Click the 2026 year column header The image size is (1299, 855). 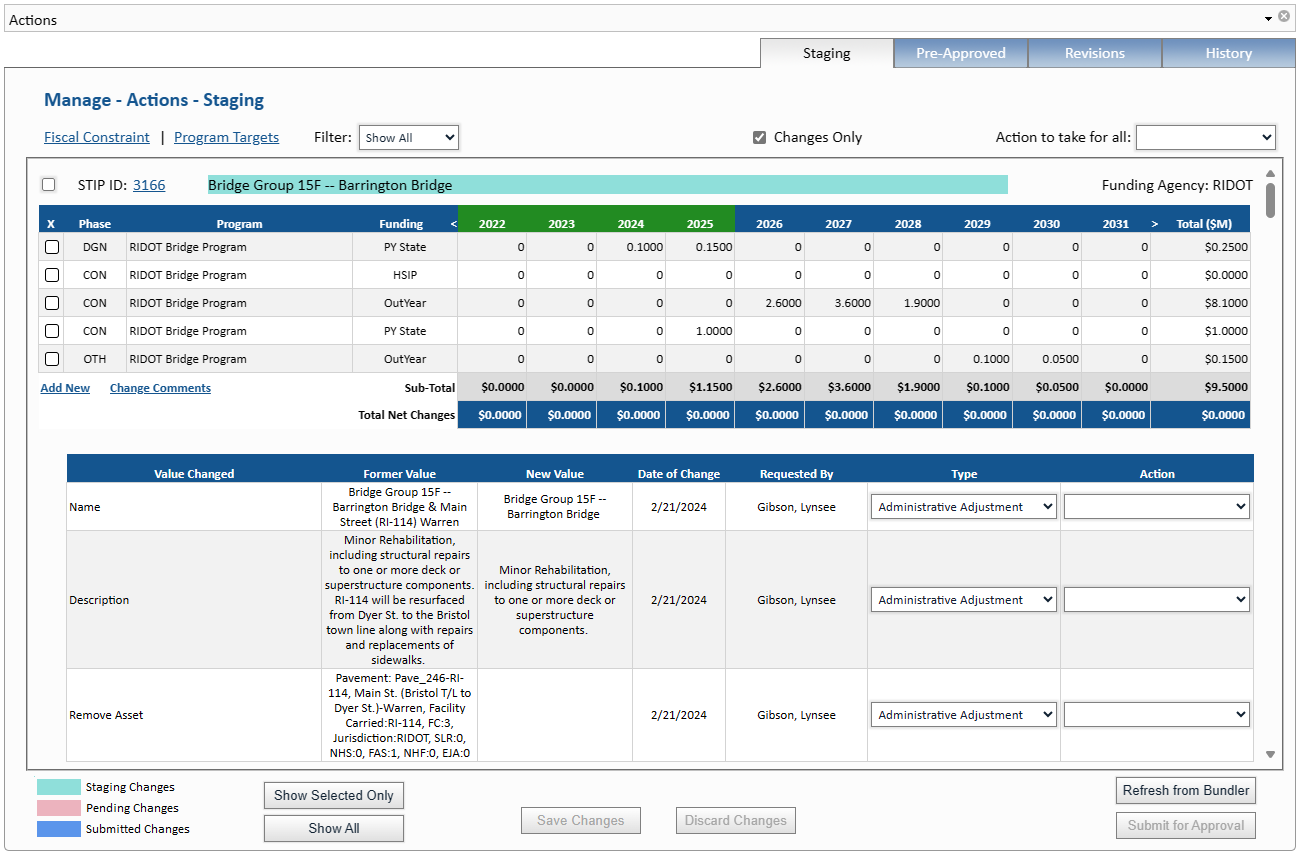pos(769,224)
